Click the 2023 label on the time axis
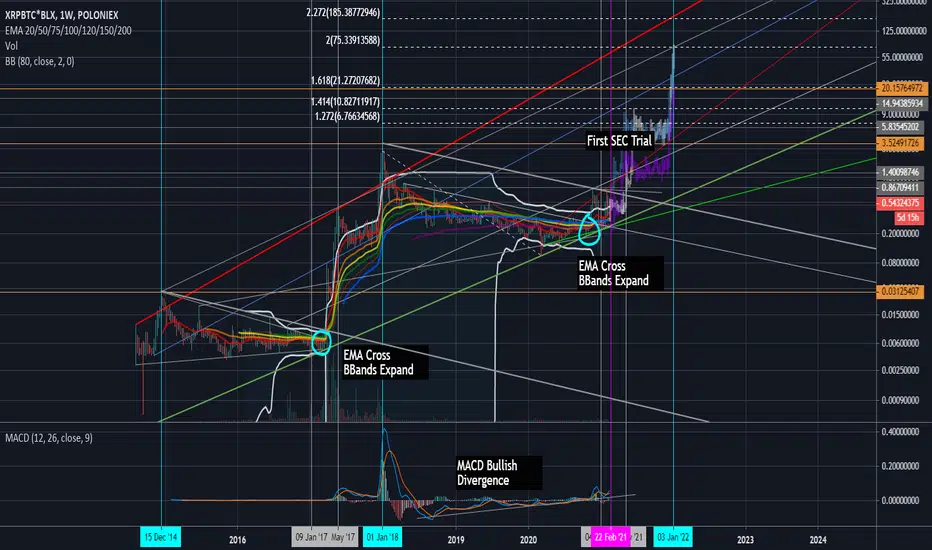Screen dimensions: 932x550 (745, 540)
